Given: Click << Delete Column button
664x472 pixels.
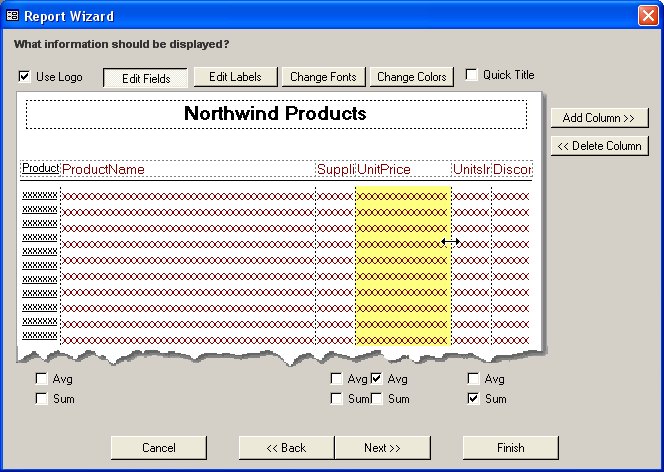Looking at the screenshot, I should point(600,146).
